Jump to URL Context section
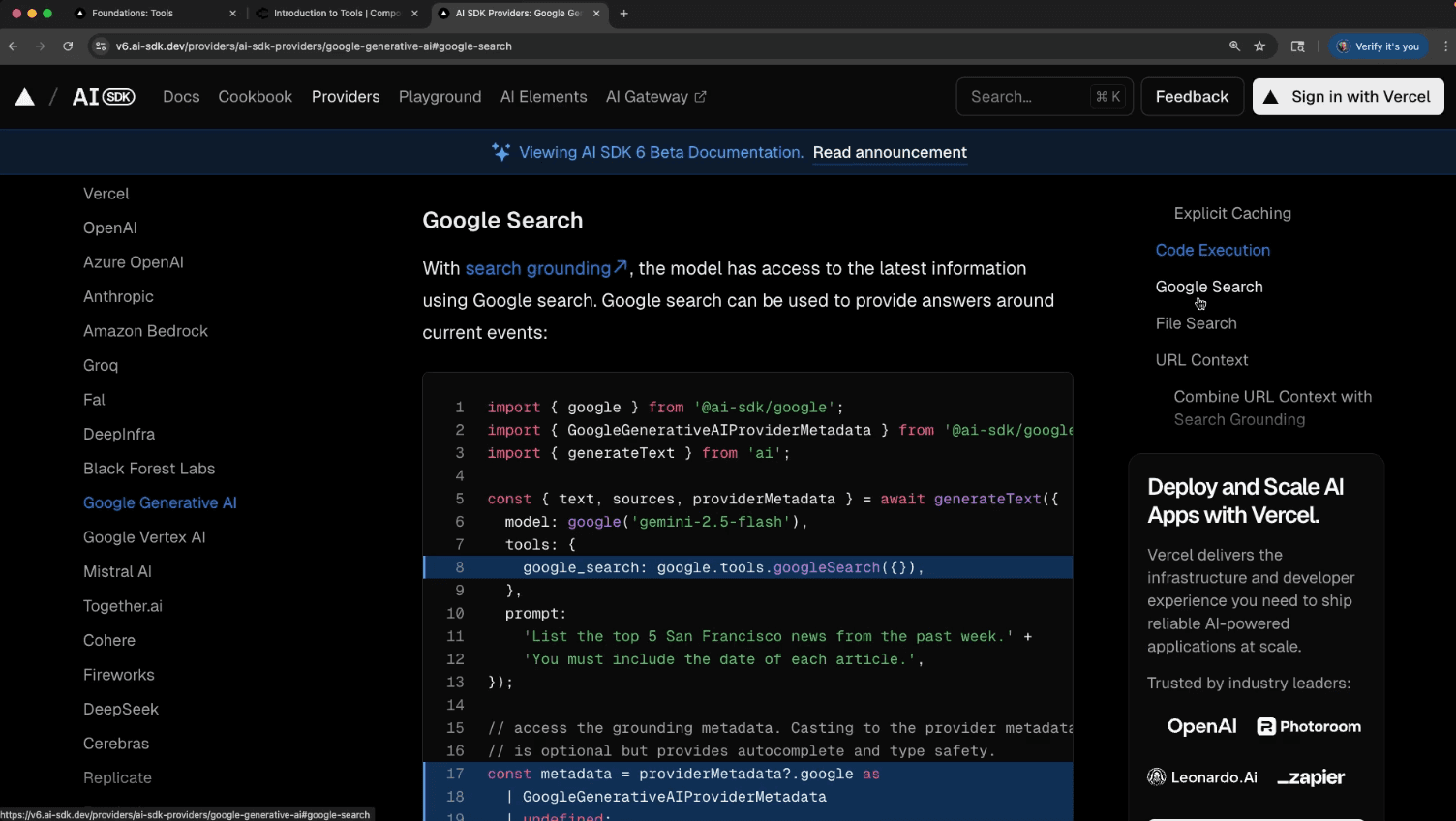This screenshot has height=821, width=1456. point(1201,360)
